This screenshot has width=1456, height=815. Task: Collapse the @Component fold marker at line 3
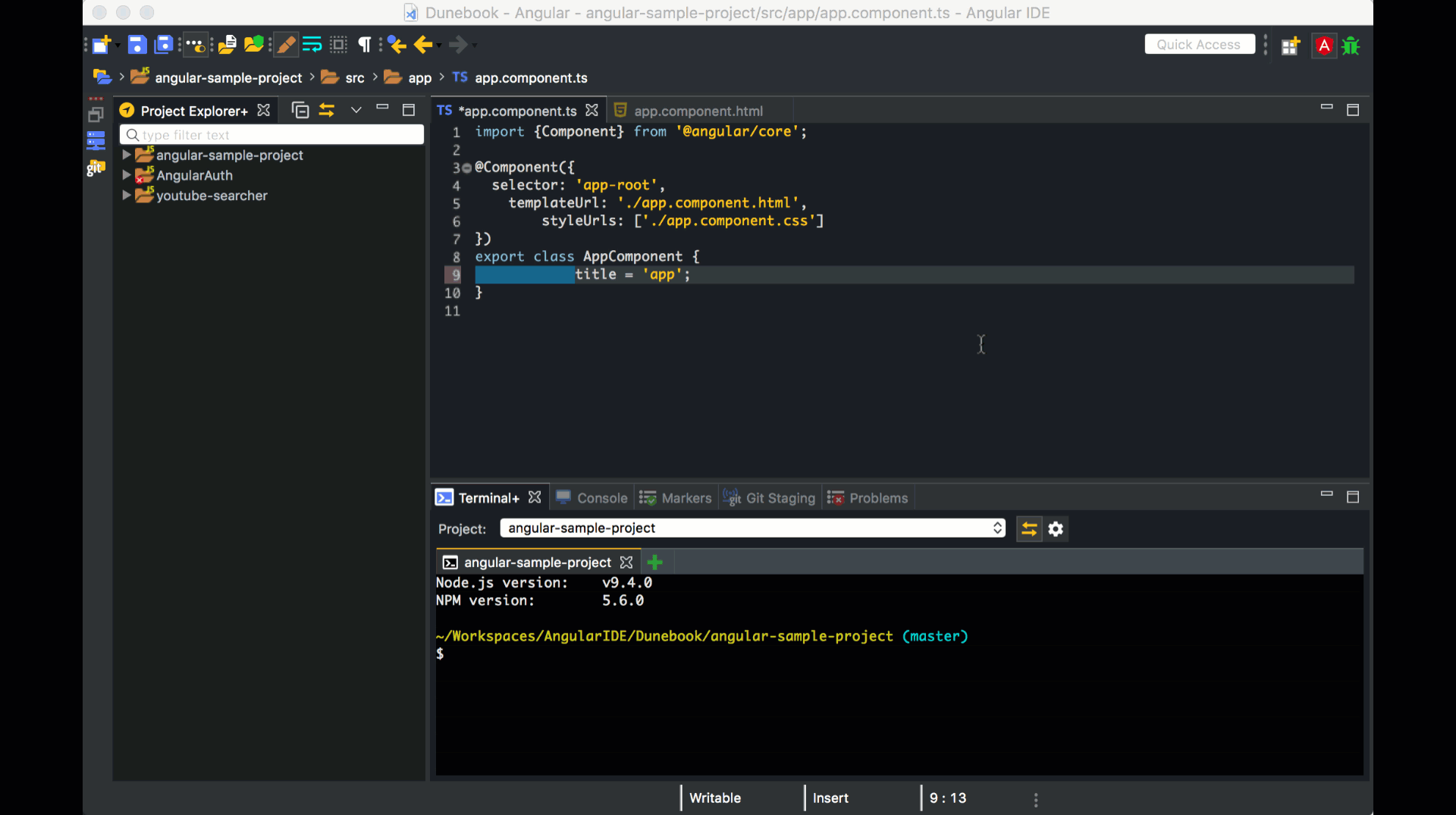[x=467, y=168]
